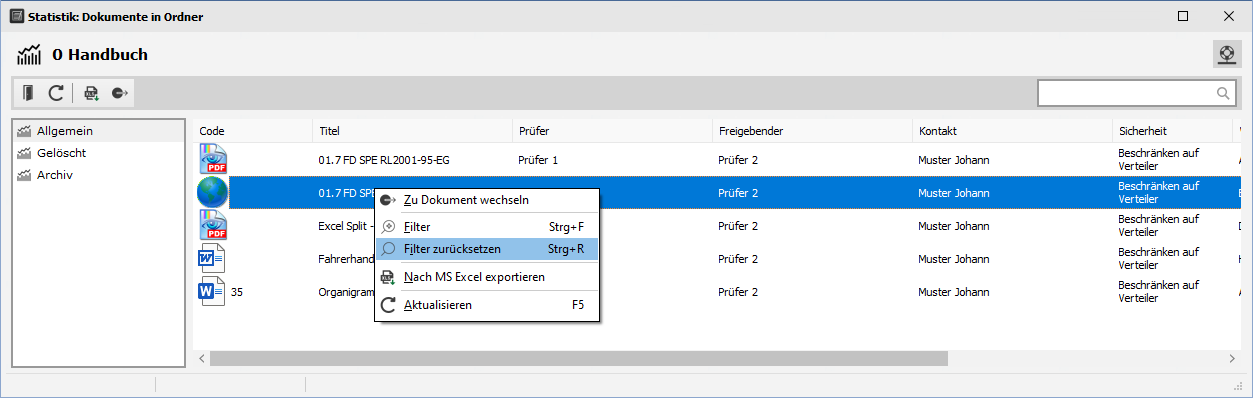Choose Filter zurücksetzen menu entry
Screen dimensions: 1253x398
pyautogui.click(x=487, y=248)
